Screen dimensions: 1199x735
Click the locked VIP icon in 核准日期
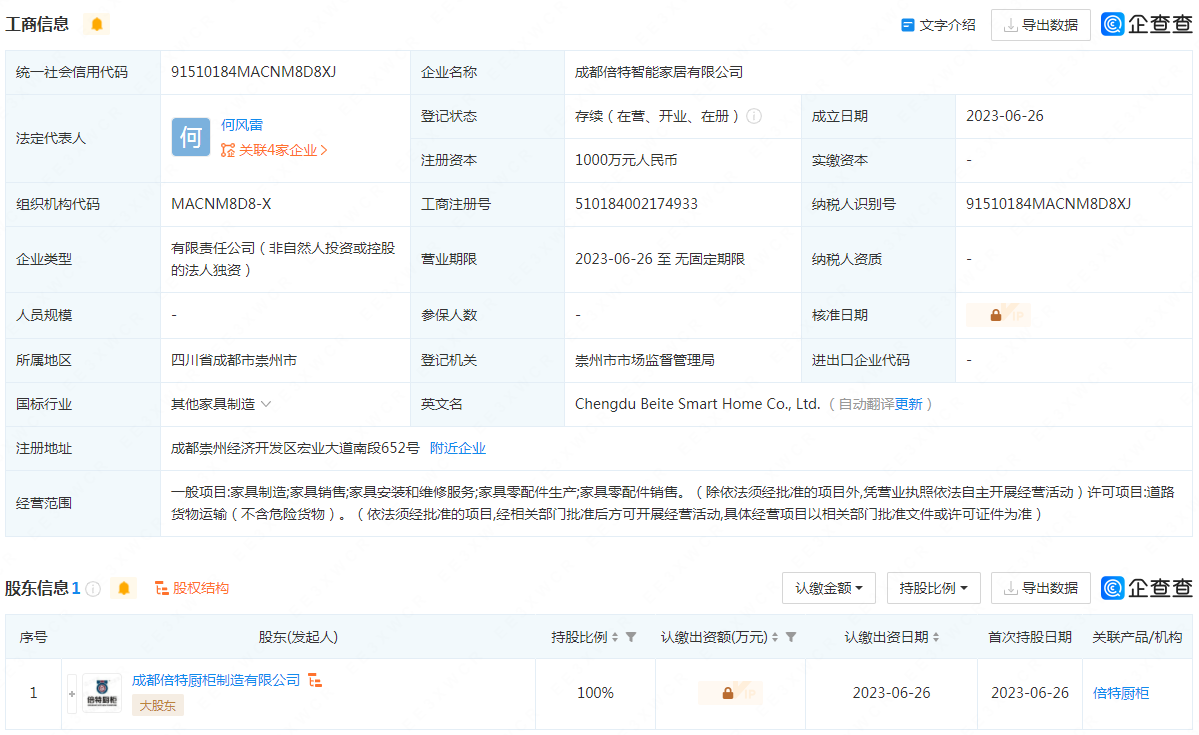[997, 315]
